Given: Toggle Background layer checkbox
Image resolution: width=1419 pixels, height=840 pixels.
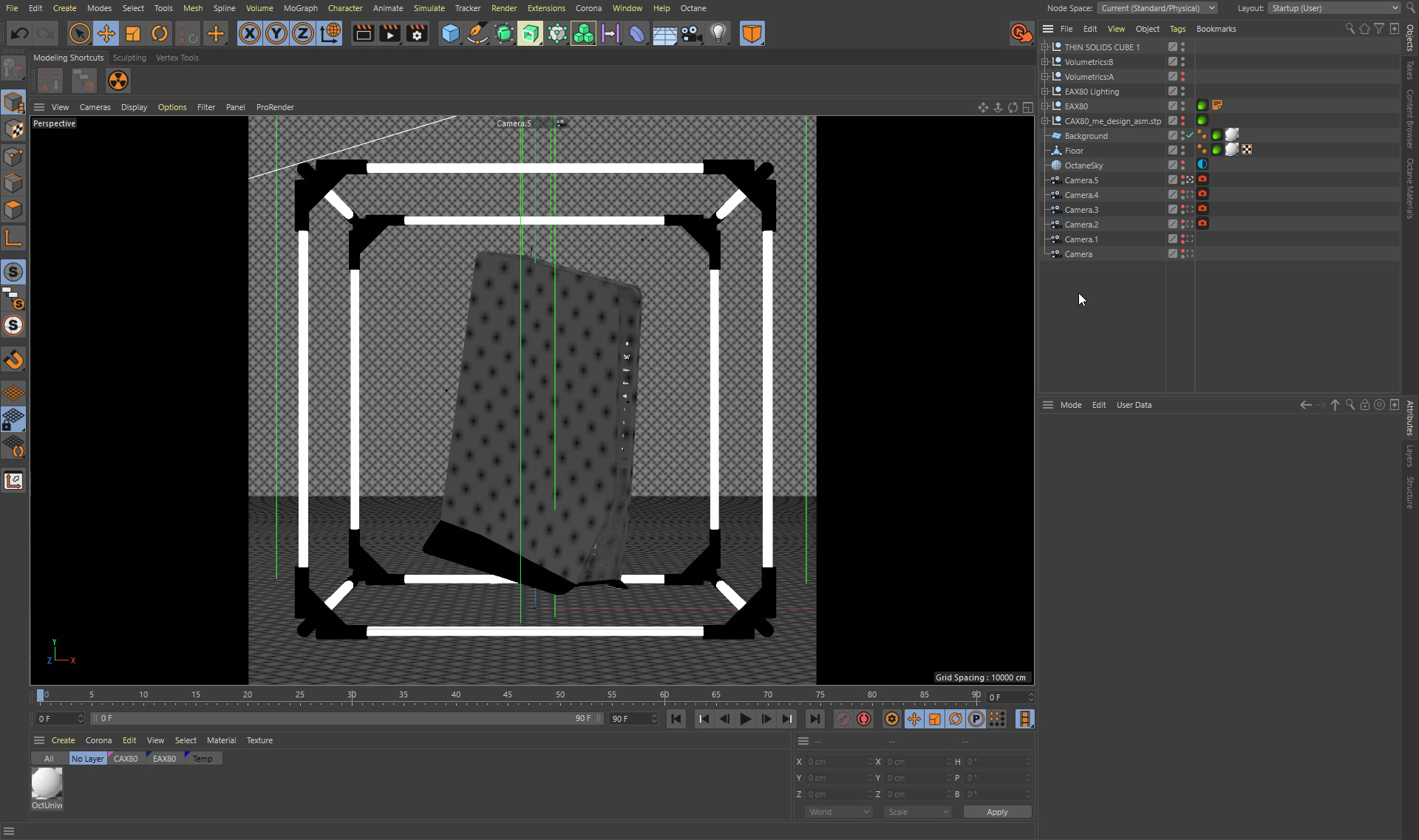Looking at the screenshot, I should (x=1173, y=135).
